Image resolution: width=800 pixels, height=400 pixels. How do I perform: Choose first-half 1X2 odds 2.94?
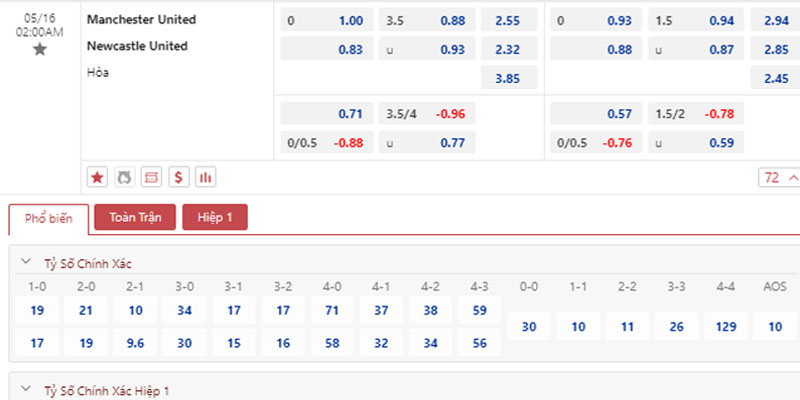pyautogui.click(x=776, y=20)
